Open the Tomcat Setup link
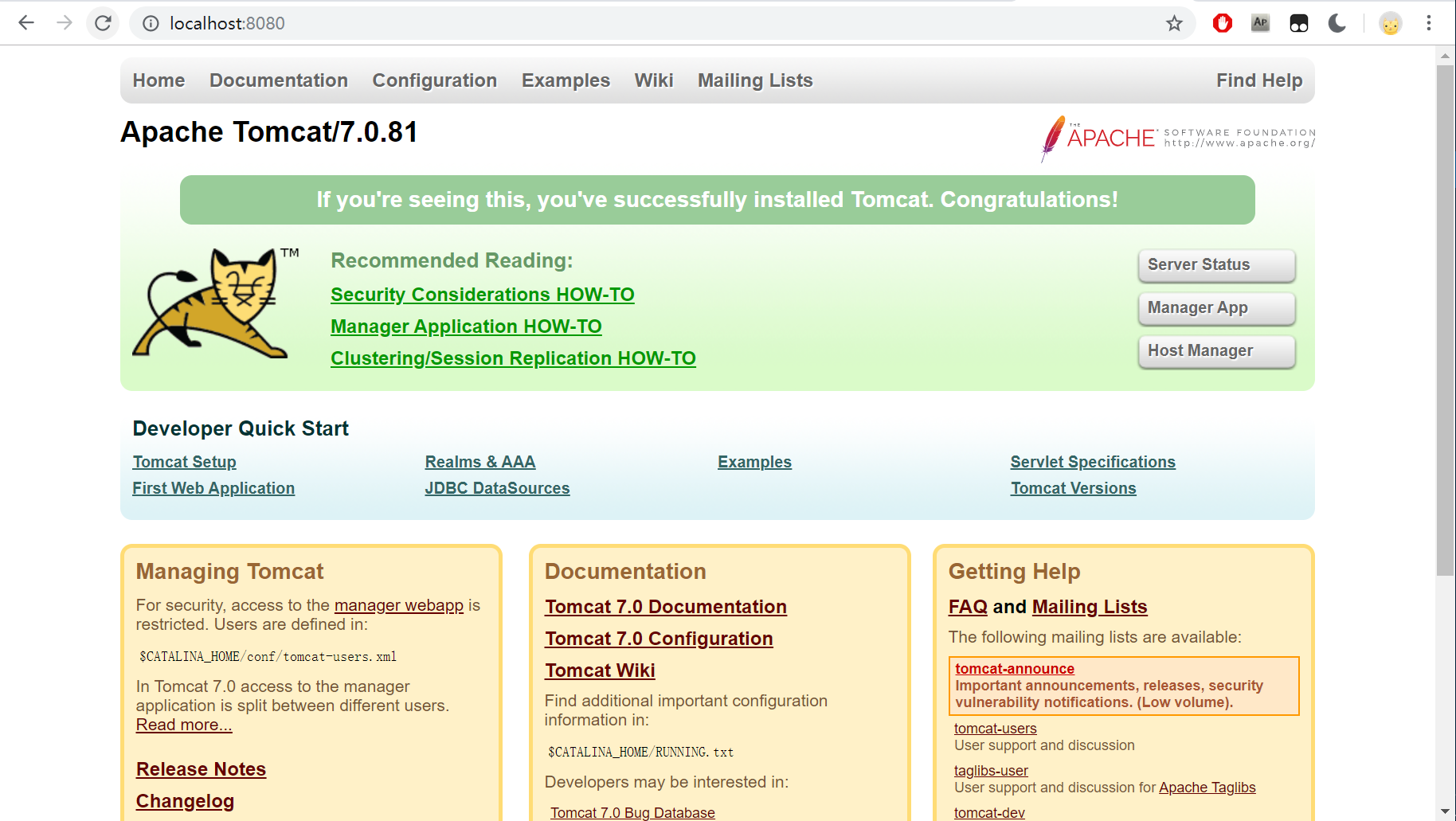This screenshot has width=1456, height=821. click(x=185, y=462)
